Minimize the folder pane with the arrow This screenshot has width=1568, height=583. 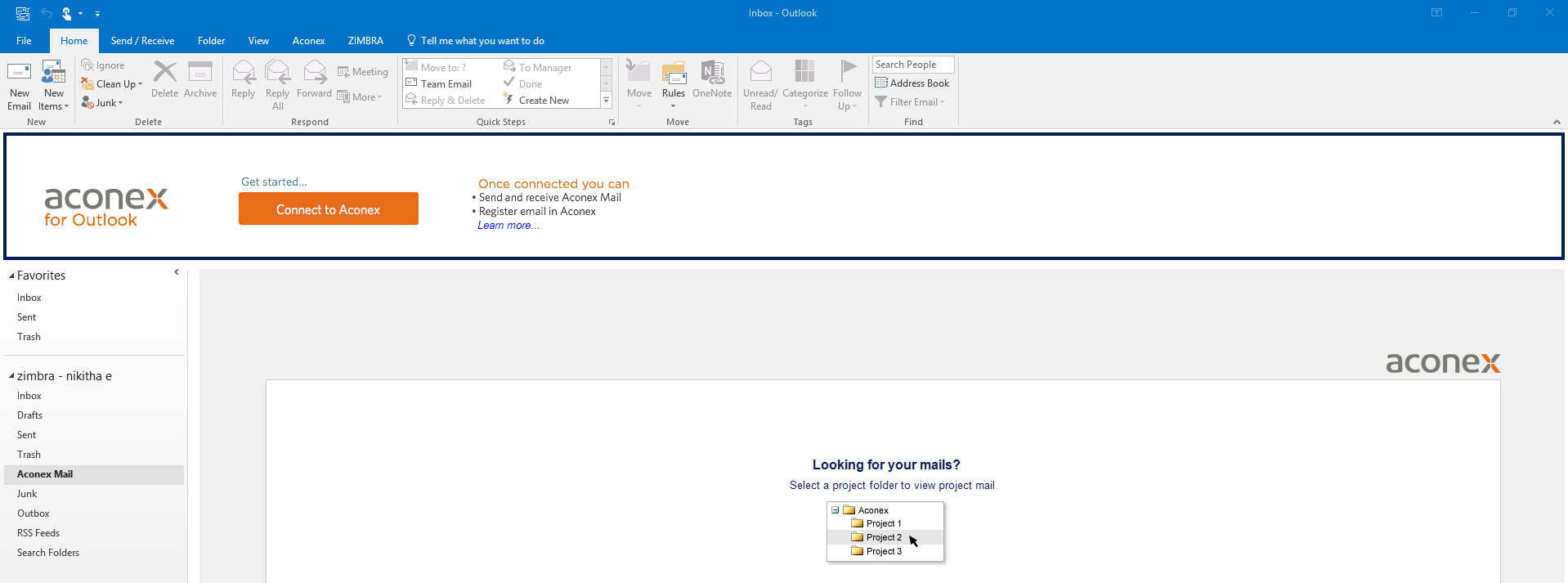[177, 272]
